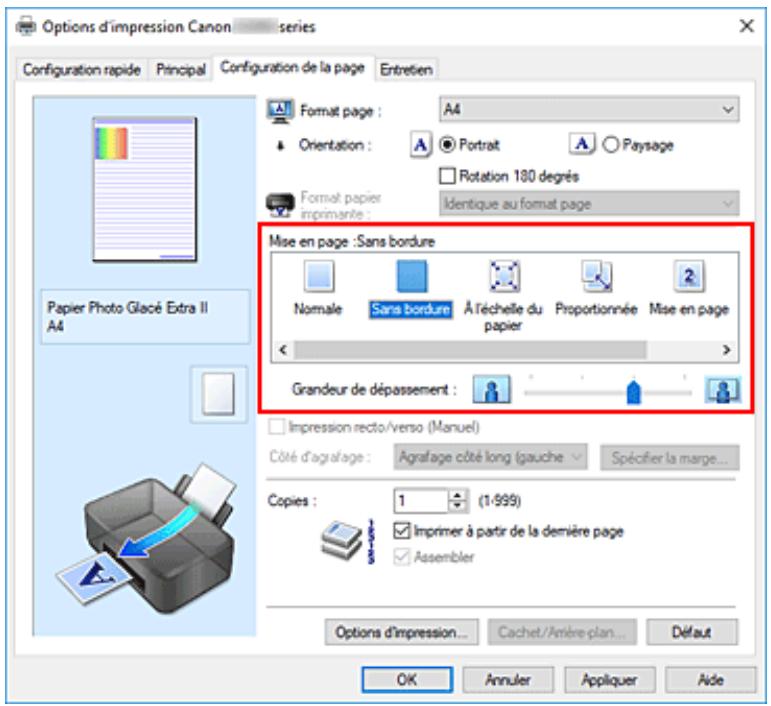Switch to the Principal tab
771x706 pixels.
[x=180, y=70]
